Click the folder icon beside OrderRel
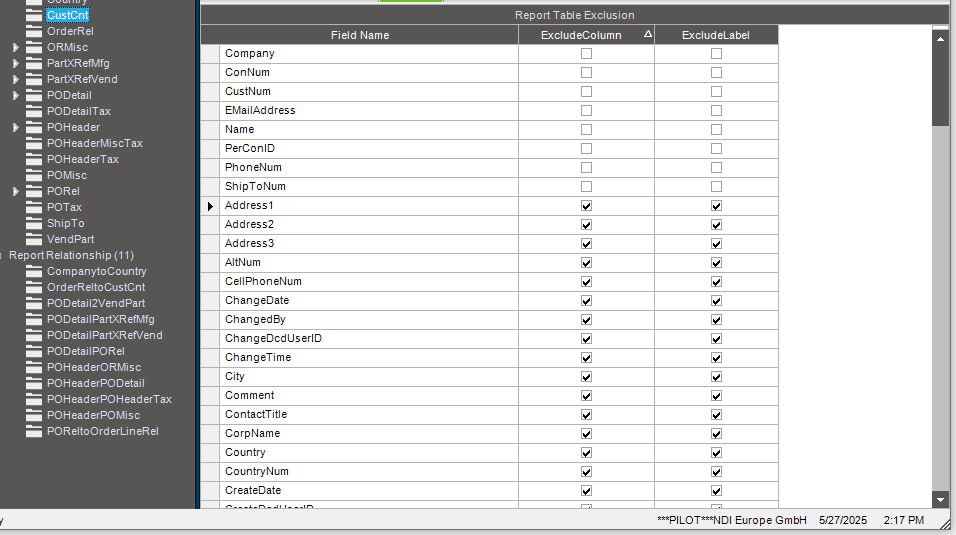Image resolution: width=956 pixels, height=535 pixels. 34,31
